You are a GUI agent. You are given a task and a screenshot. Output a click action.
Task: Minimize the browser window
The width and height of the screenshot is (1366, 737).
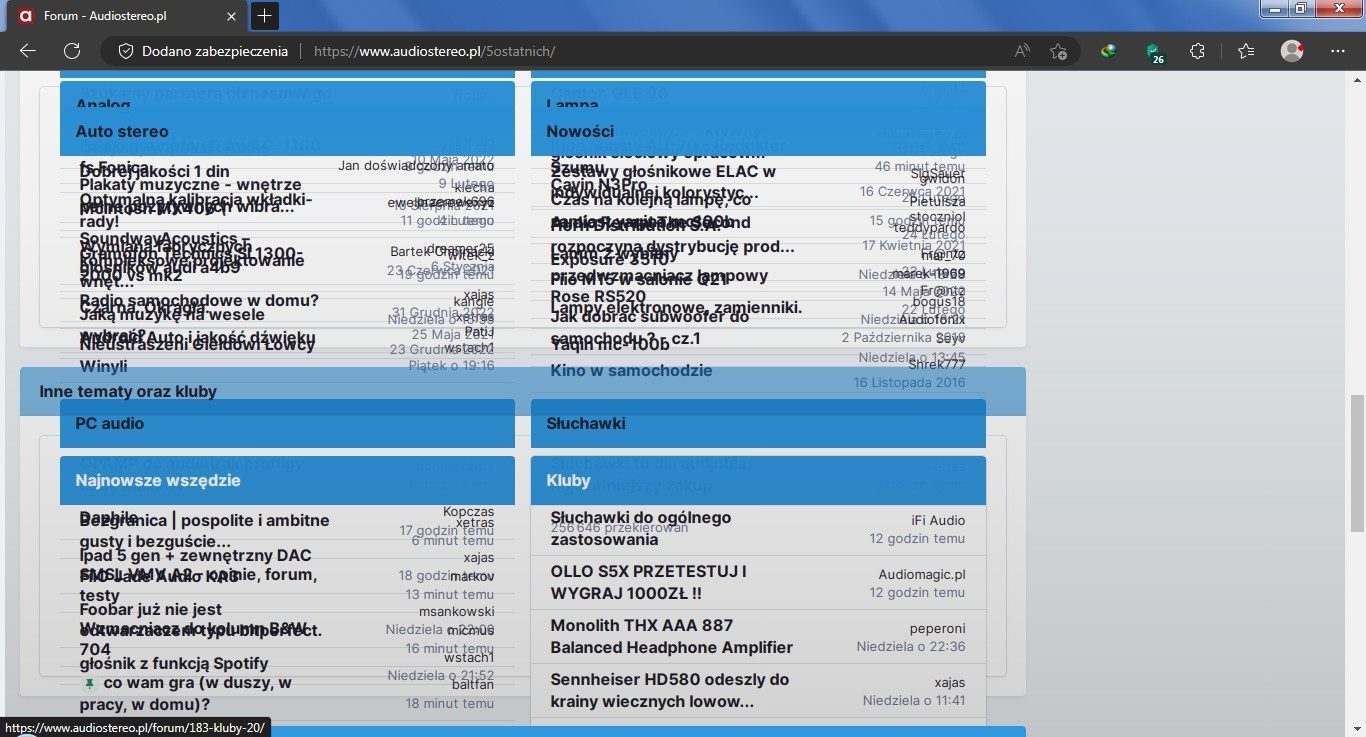pos(1274,9)
